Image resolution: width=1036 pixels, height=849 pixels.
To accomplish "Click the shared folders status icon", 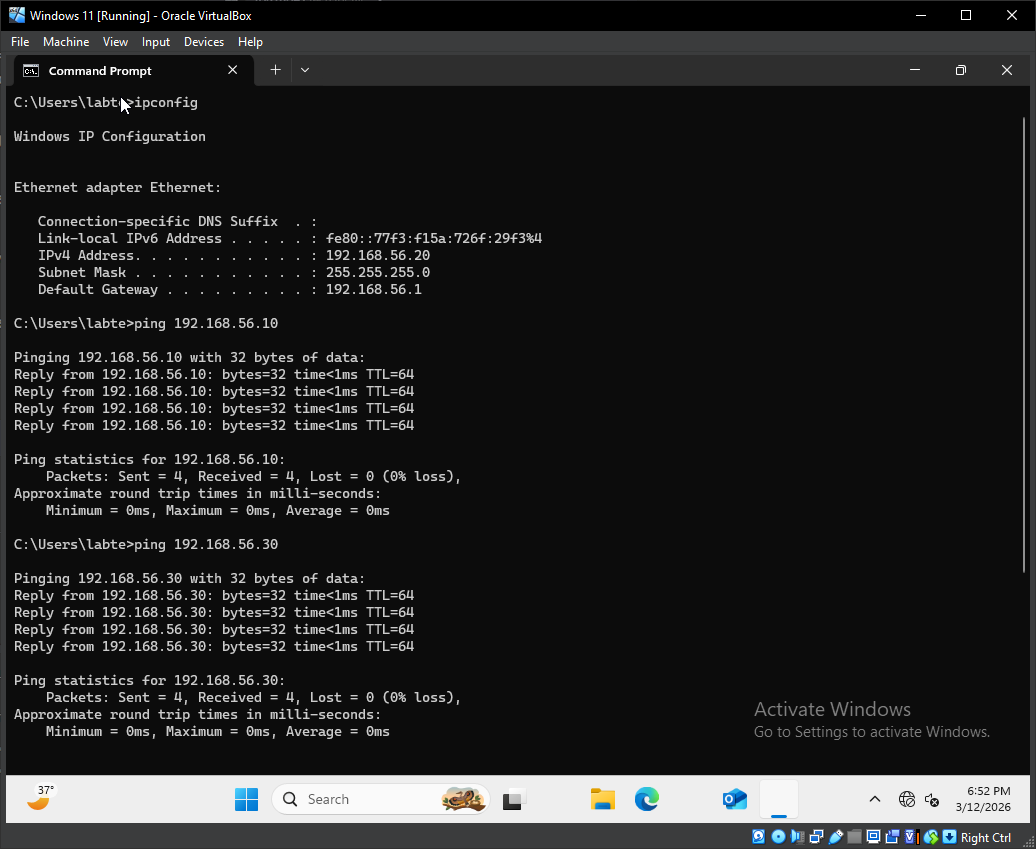I will (x=855, y=837).
